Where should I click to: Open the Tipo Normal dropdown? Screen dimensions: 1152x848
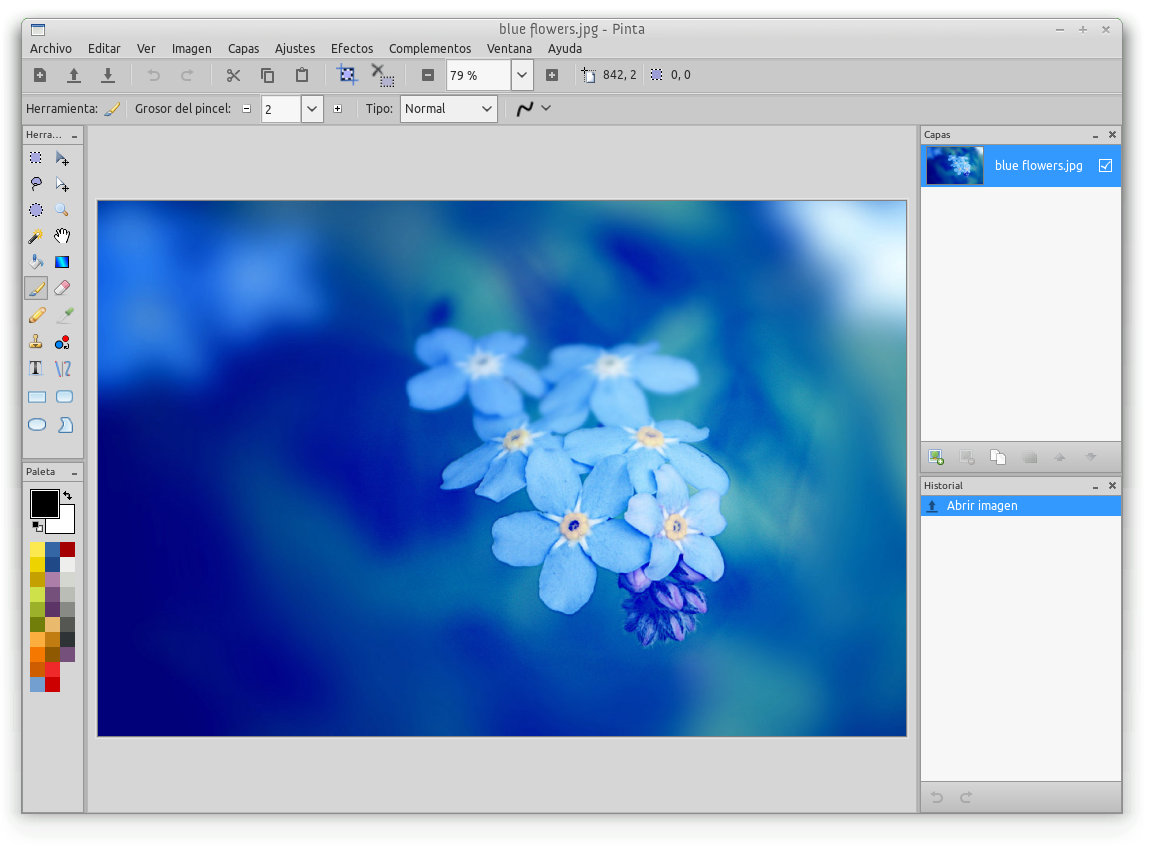click(448, 109)
